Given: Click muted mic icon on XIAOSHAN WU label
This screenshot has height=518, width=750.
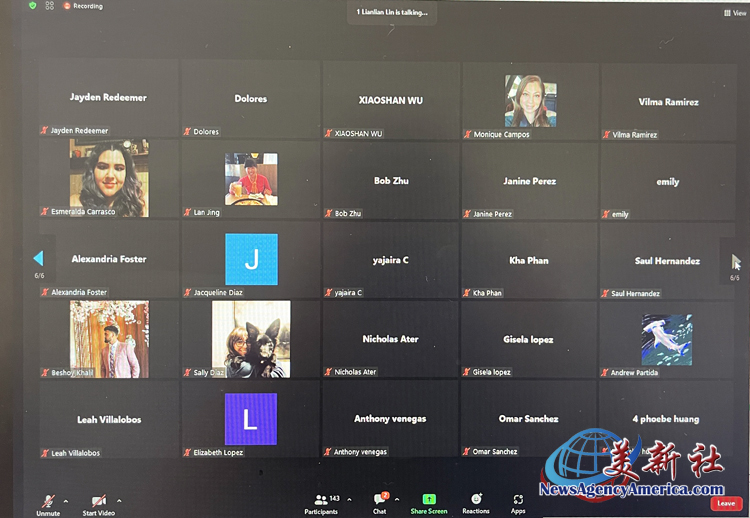Looking at the screenshot, I should (x=328, y=133).
